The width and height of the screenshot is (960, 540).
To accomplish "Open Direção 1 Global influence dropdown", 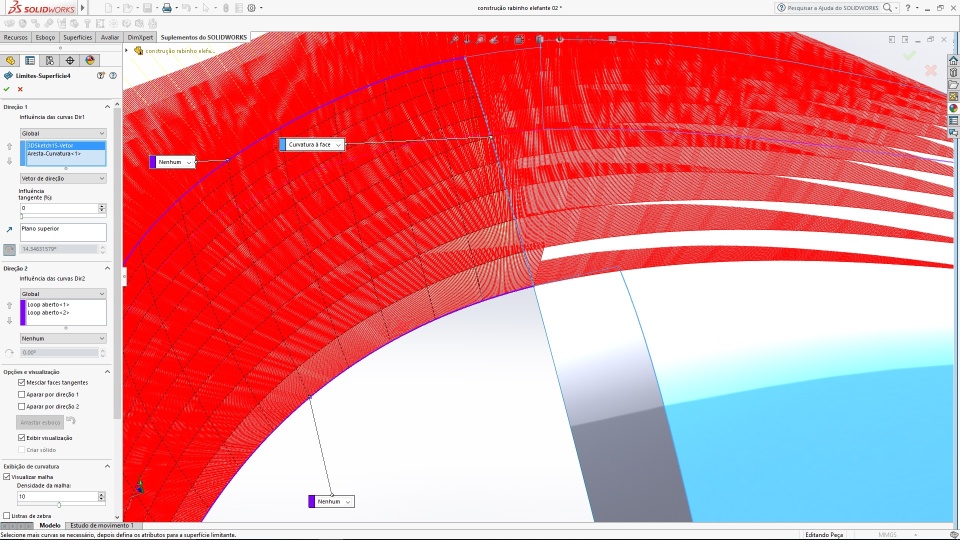I will tap(63, 133).
